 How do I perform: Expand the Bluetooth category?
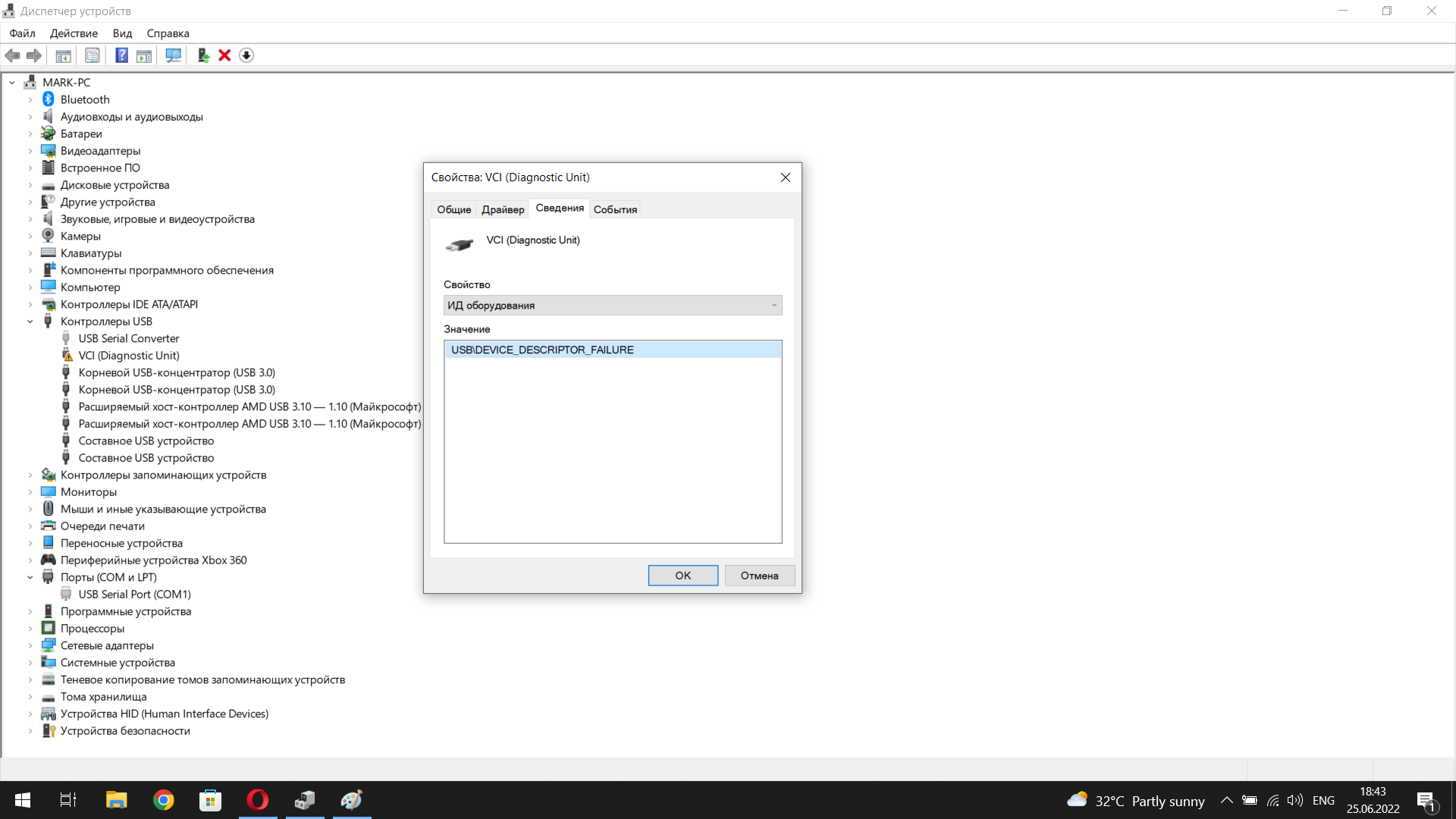pos(30,99)
